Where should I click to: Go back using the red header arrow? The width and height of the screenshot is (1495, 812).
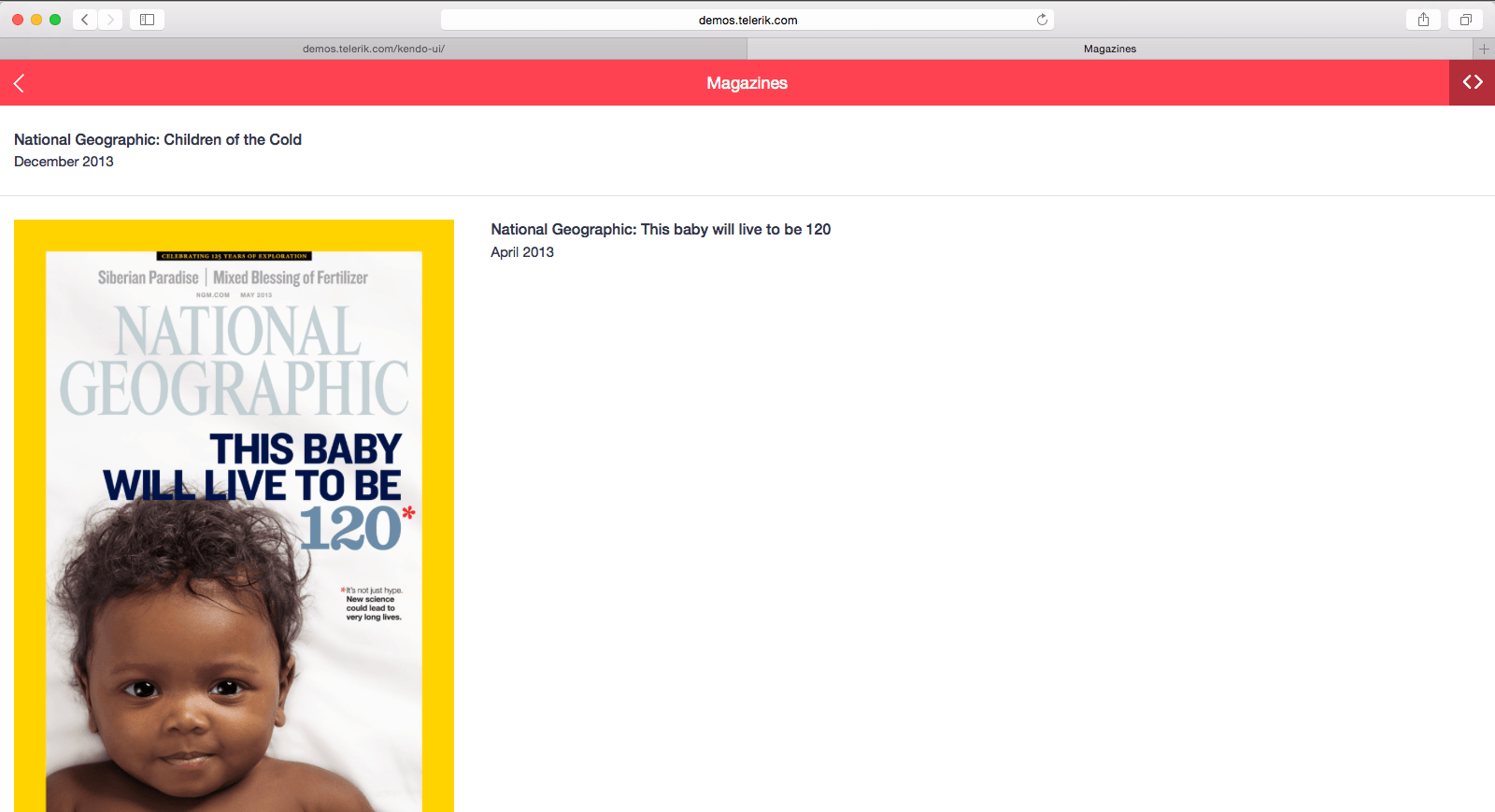coord(19,83)
